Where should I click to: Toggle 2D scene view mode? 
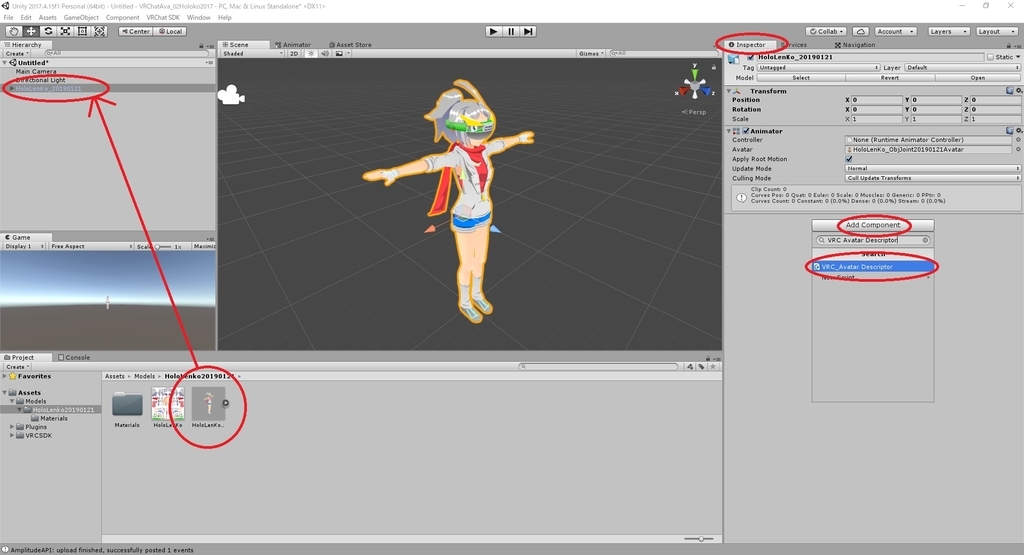(x=294, y=54)
